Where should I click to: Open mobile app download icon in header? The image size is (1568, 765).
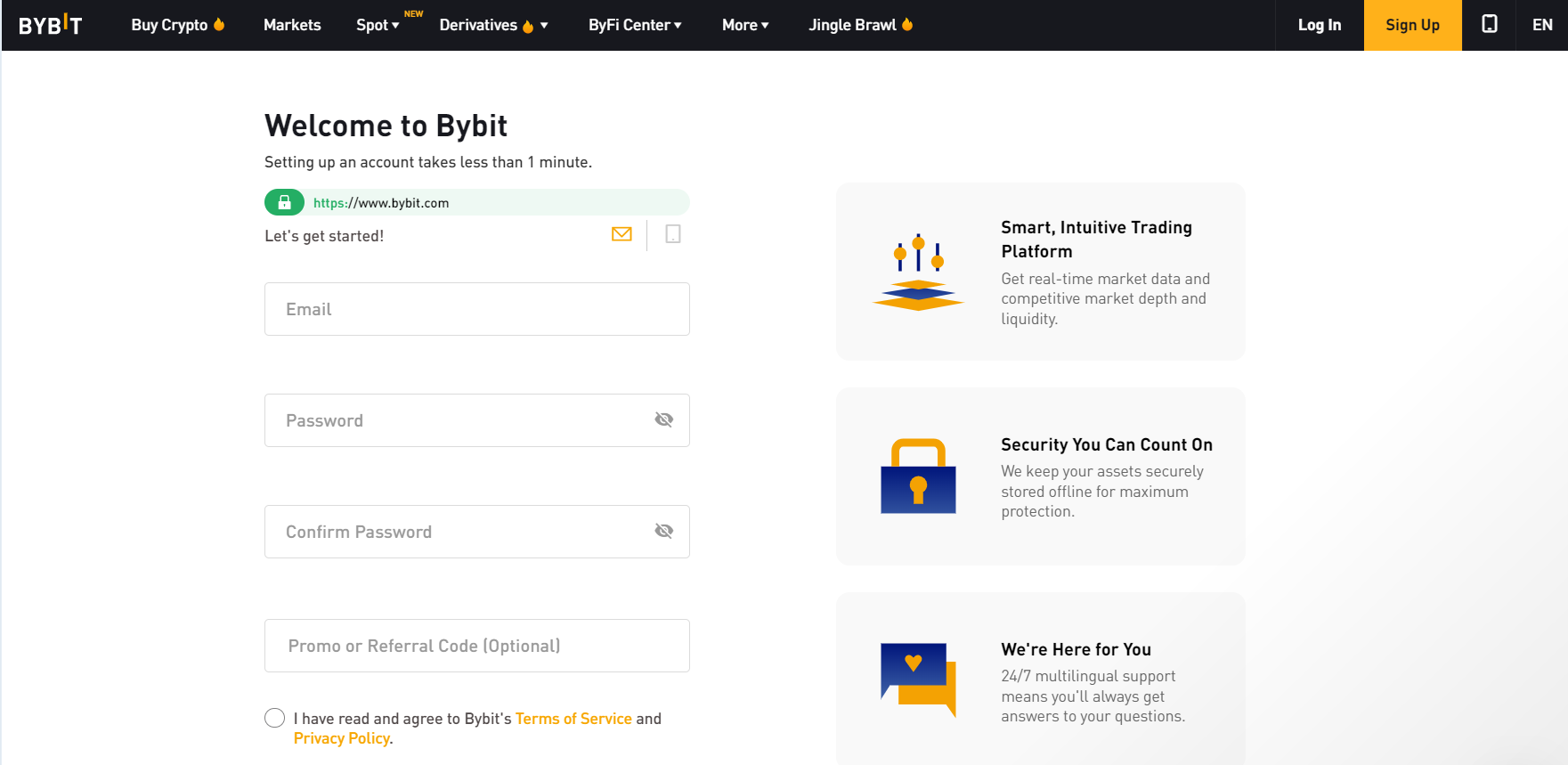[x=1490, y=24]
